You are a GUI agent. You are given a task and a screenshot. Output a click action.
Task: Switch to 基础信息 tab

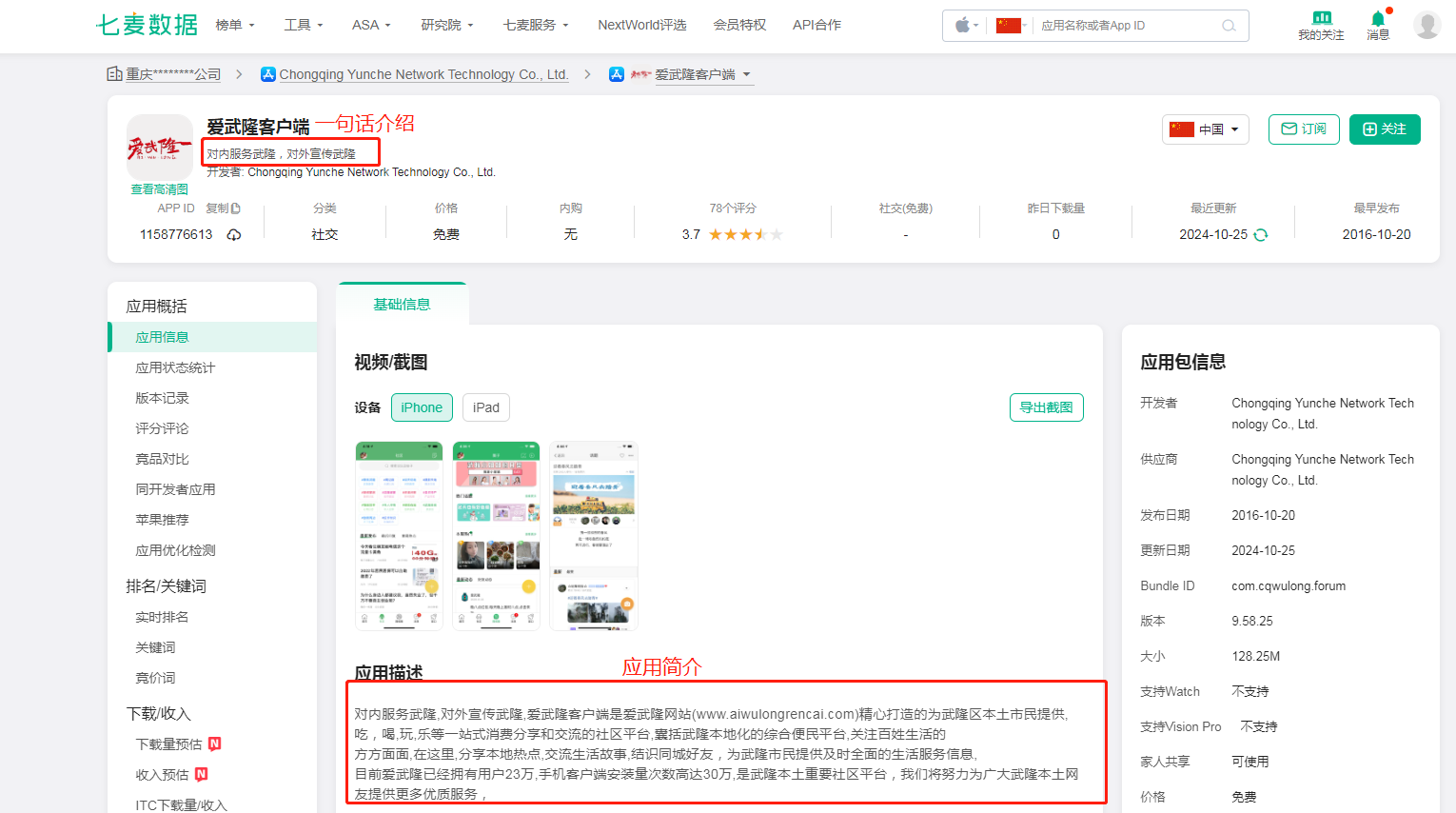[402, 304]
